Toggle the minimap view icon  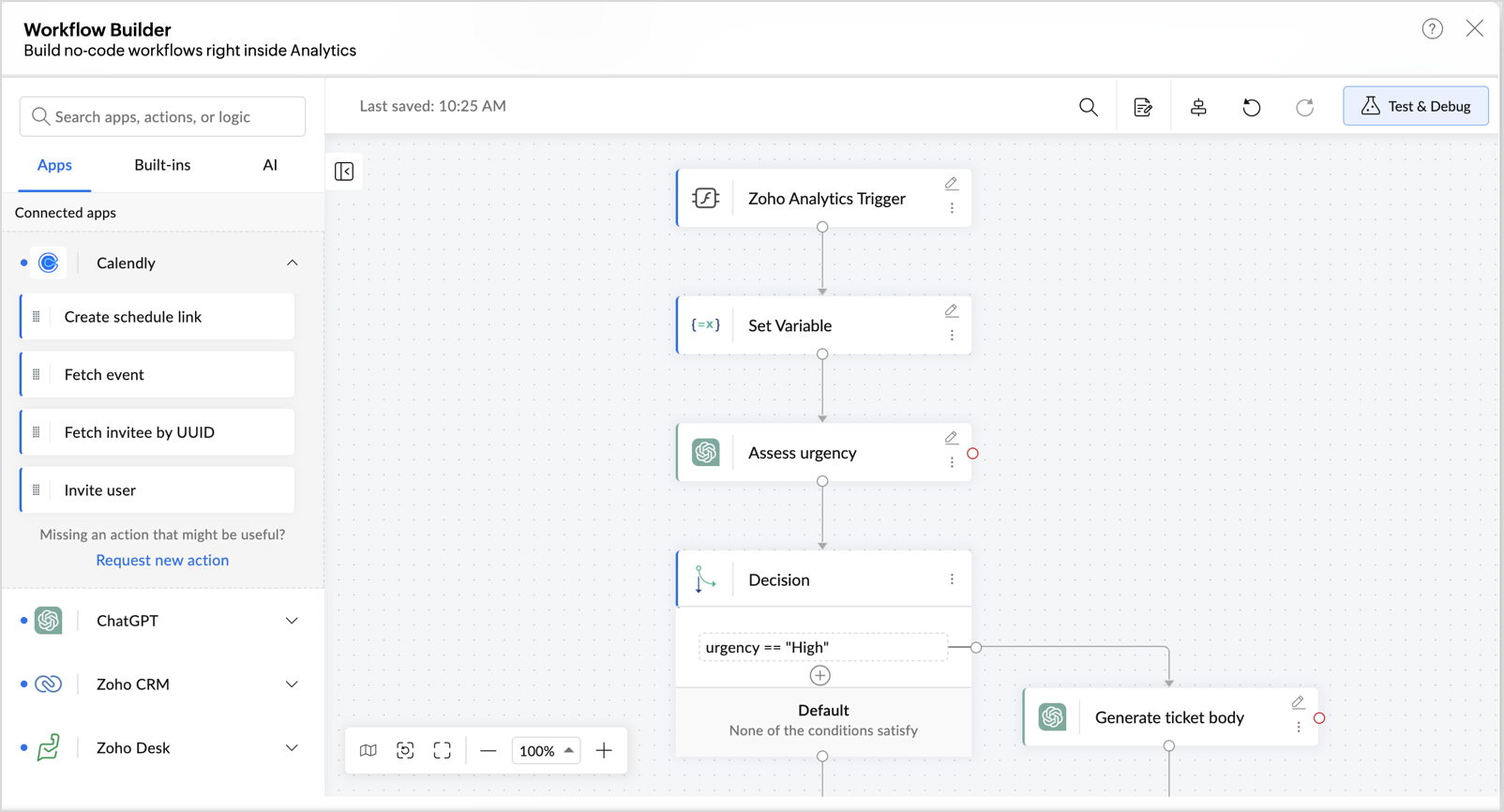(368, 750)
